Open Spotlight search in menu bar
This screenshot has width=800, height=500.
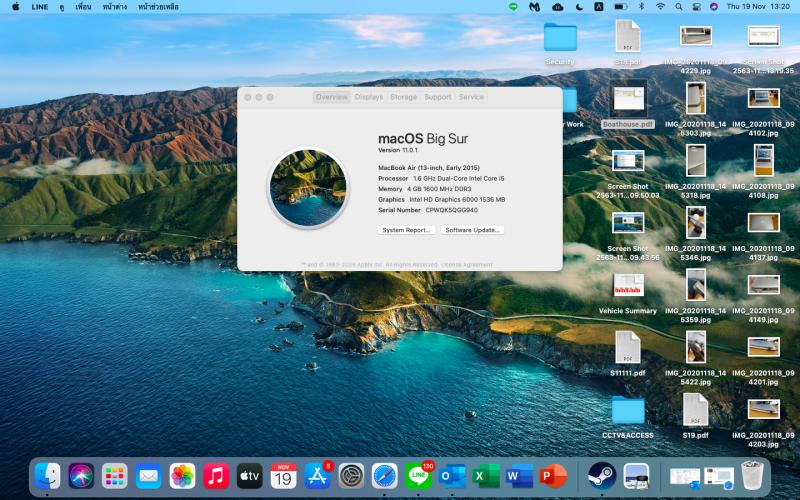coord(679,7)
